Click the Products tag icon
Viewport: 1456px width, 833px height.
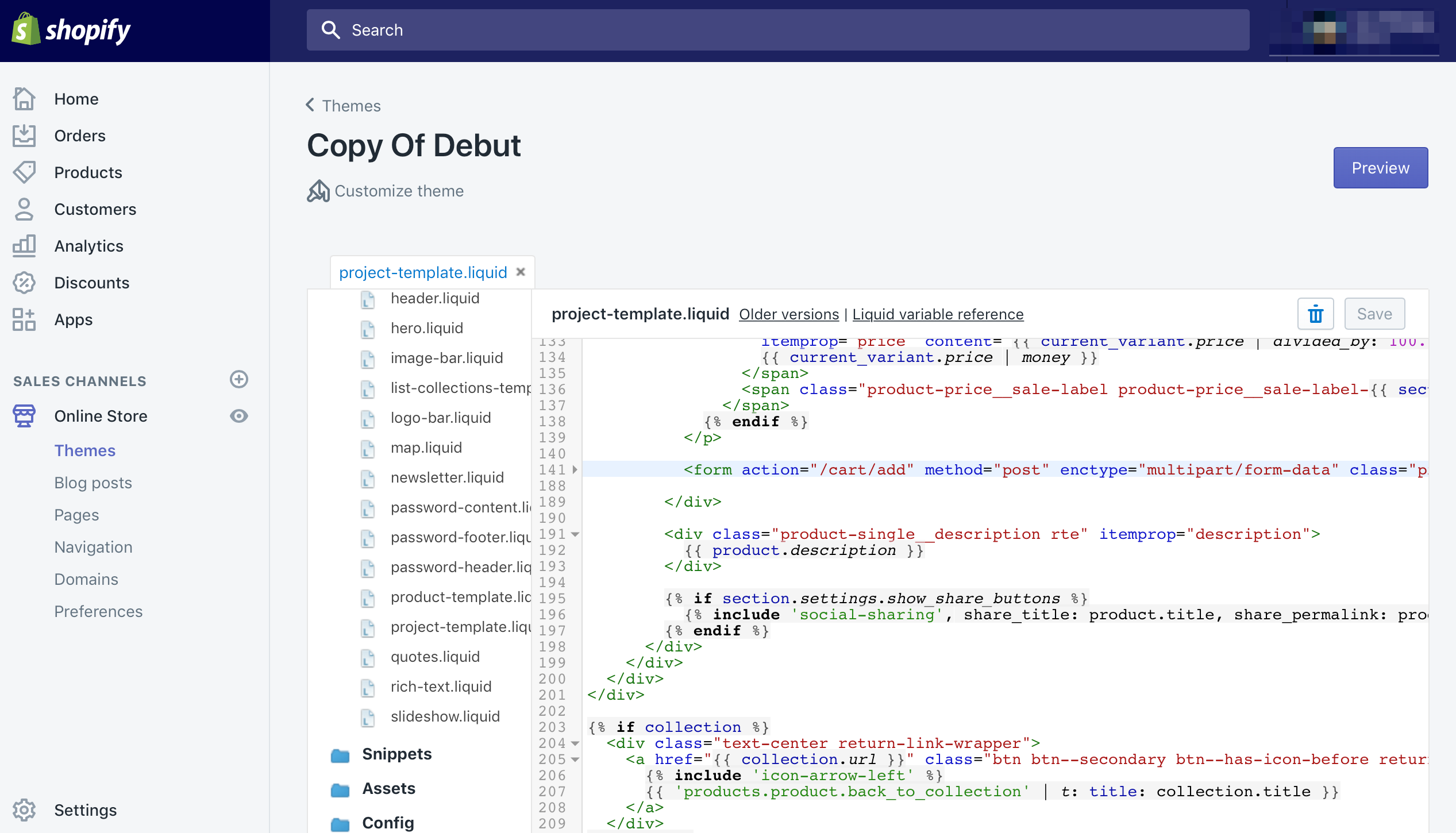tap(24, 172)
